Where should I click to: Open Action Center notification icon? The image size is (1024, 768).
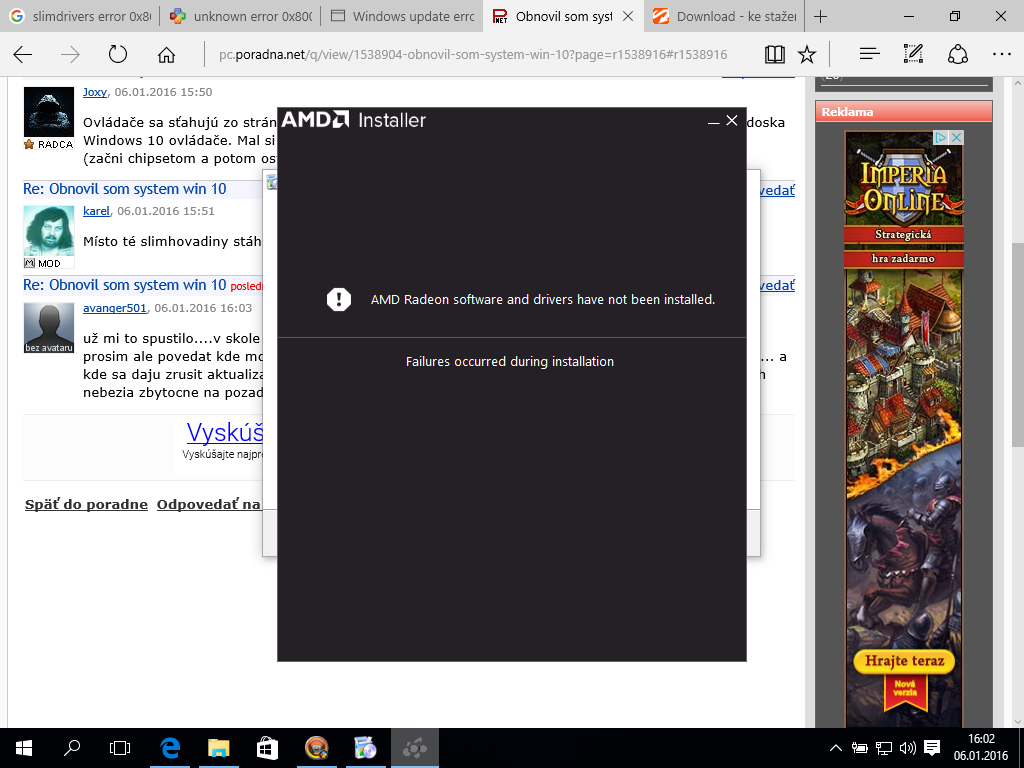pos(932,748)
